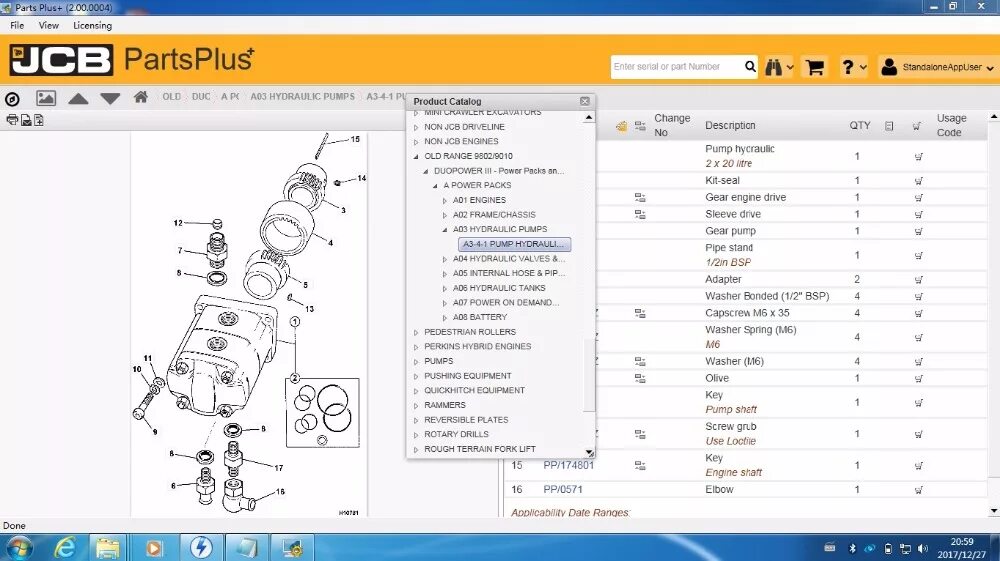Select A06 HYDRAULIC TANKS tree item

tap(499, 288)
